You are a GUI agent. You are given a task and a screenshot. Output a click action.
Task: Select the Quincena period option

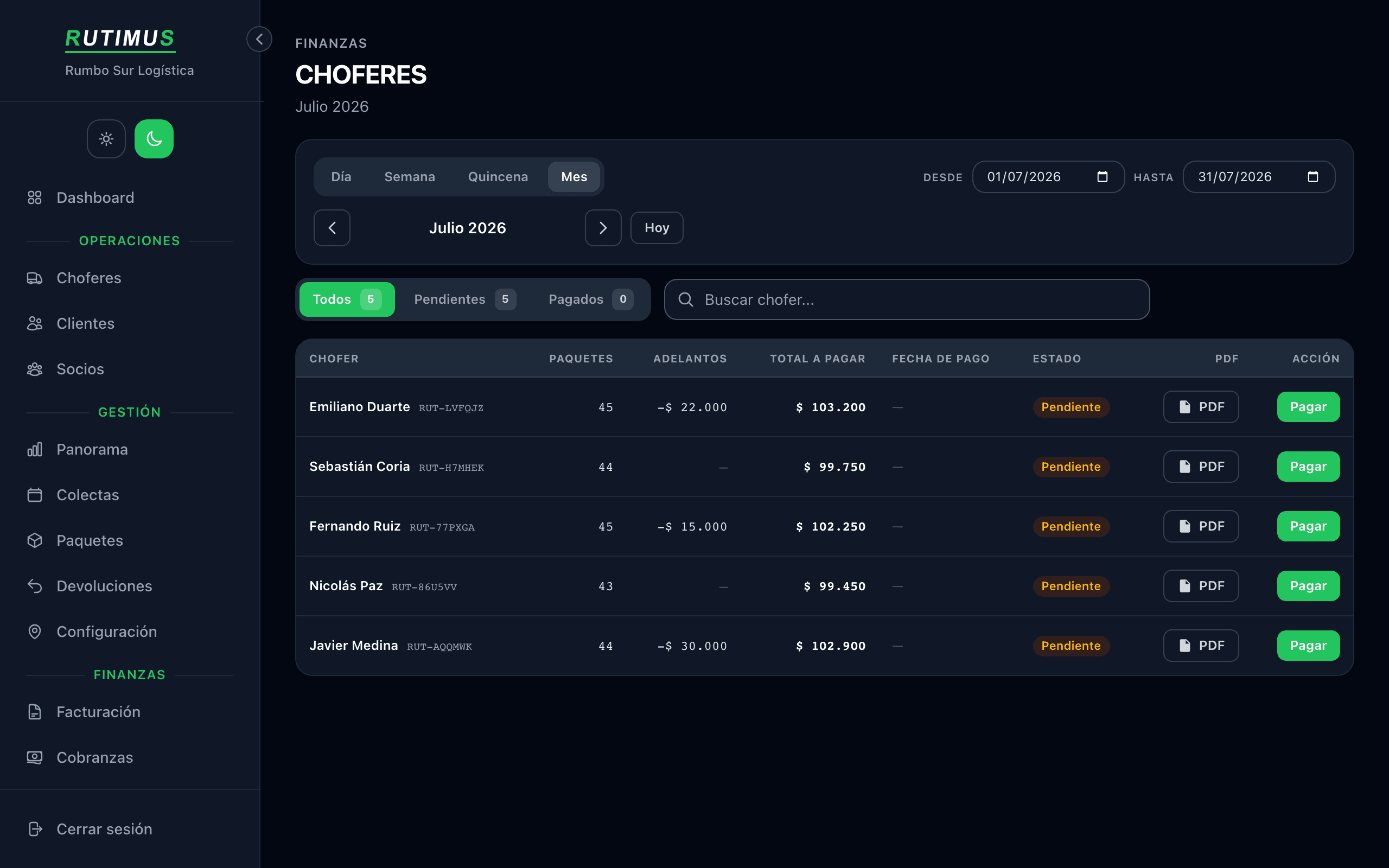(x=498, y=177)
